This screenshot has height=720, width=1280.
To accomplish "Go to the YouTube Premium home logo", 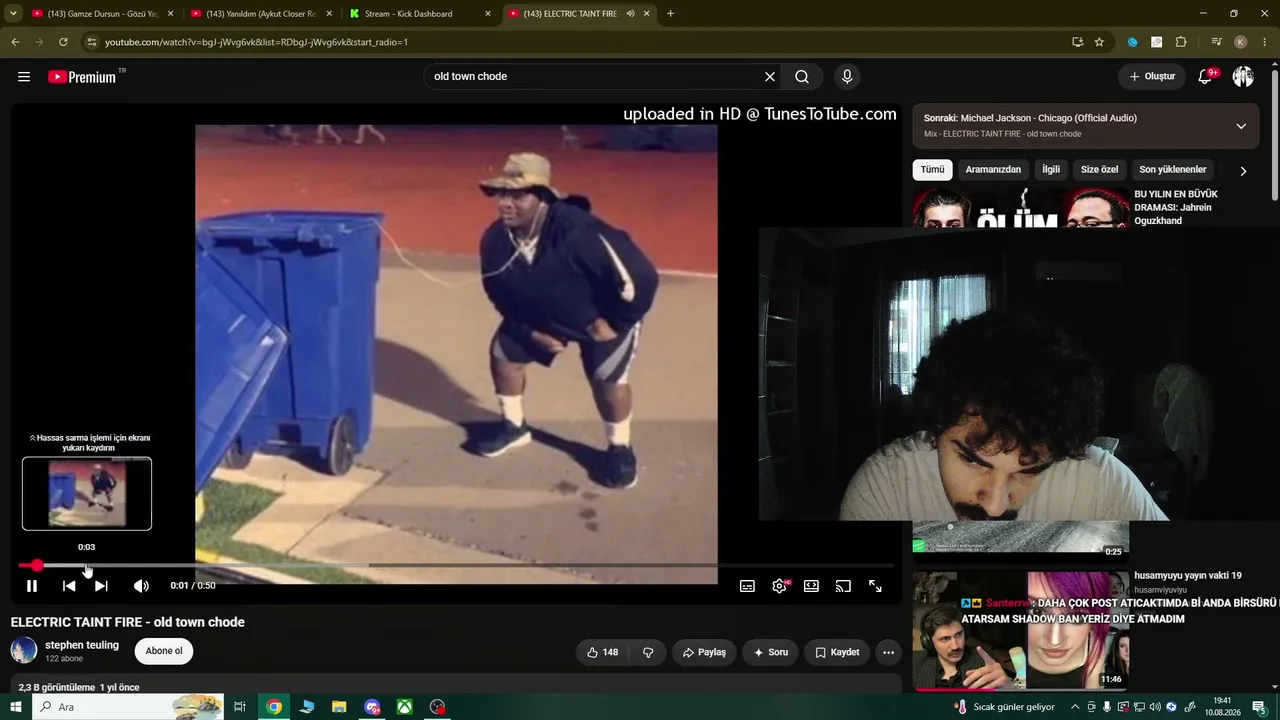I will pos(82,77).
